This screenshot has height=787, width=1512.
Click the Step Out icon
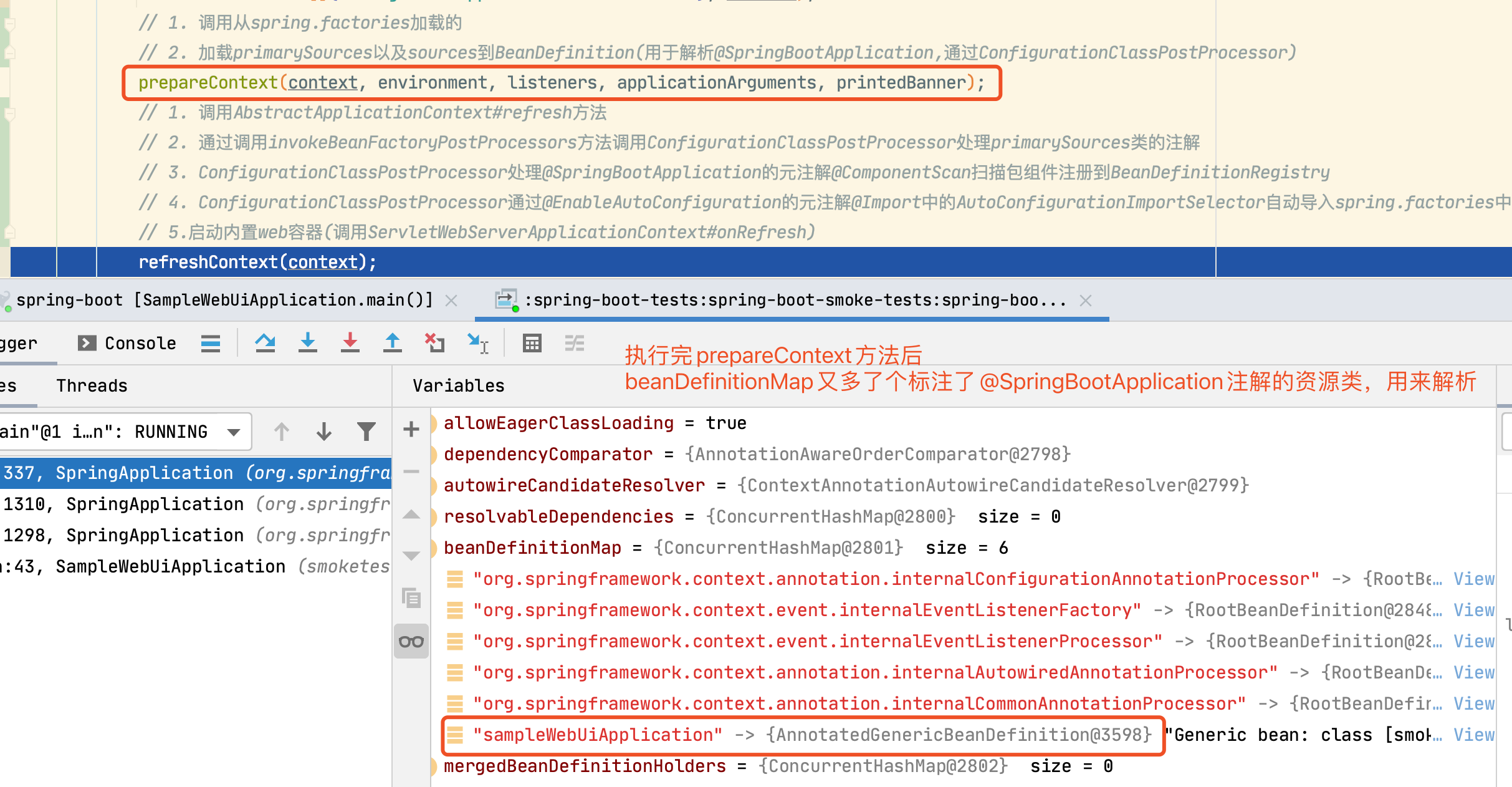pyautogui.click(x=392, y=342)
